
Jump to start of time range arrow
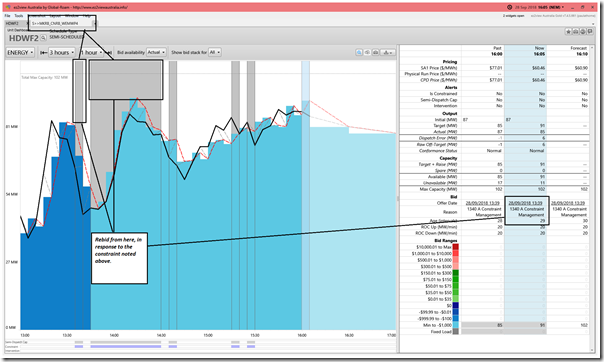coord(44,52)
